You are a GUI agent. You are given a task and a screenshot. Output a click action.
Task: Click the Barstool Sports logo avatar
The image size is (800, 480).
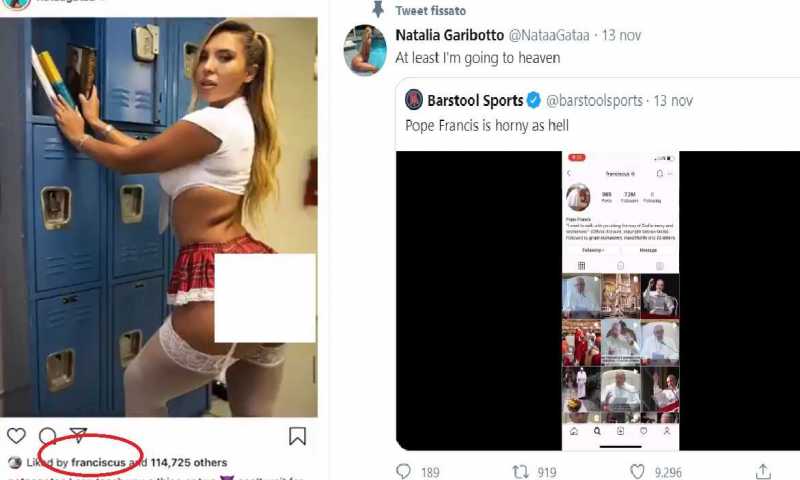click(x=414, y=100)
